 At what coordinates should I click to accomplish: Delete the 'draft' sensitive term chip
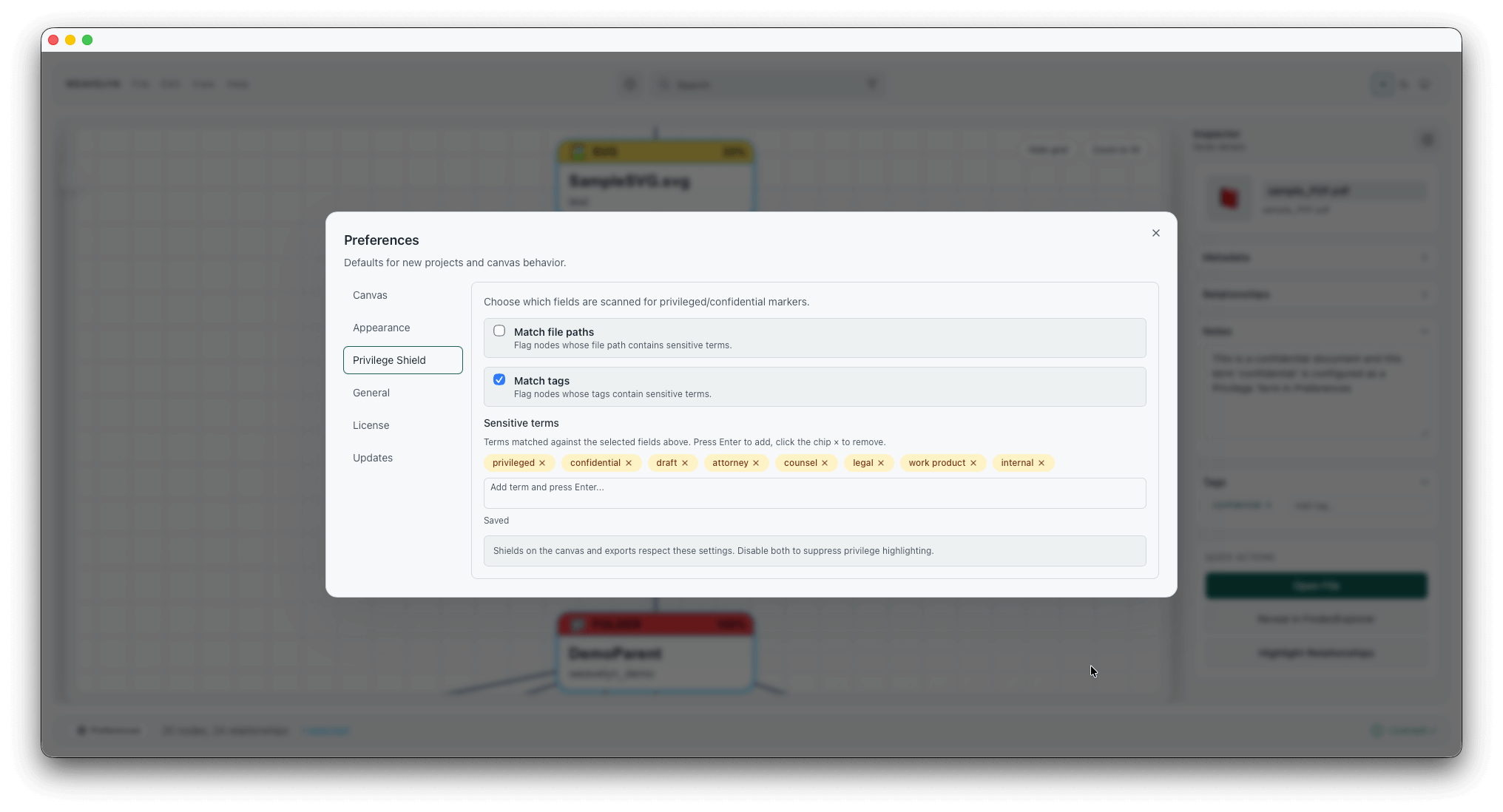tap(685, 463)
